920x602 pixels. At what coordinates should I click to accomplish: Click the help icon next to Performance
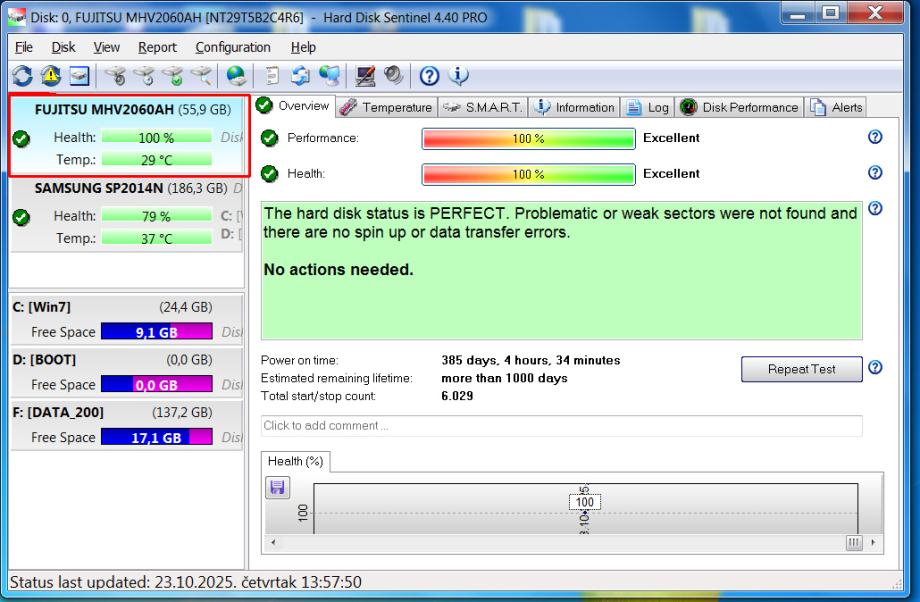tap(875, 137)
